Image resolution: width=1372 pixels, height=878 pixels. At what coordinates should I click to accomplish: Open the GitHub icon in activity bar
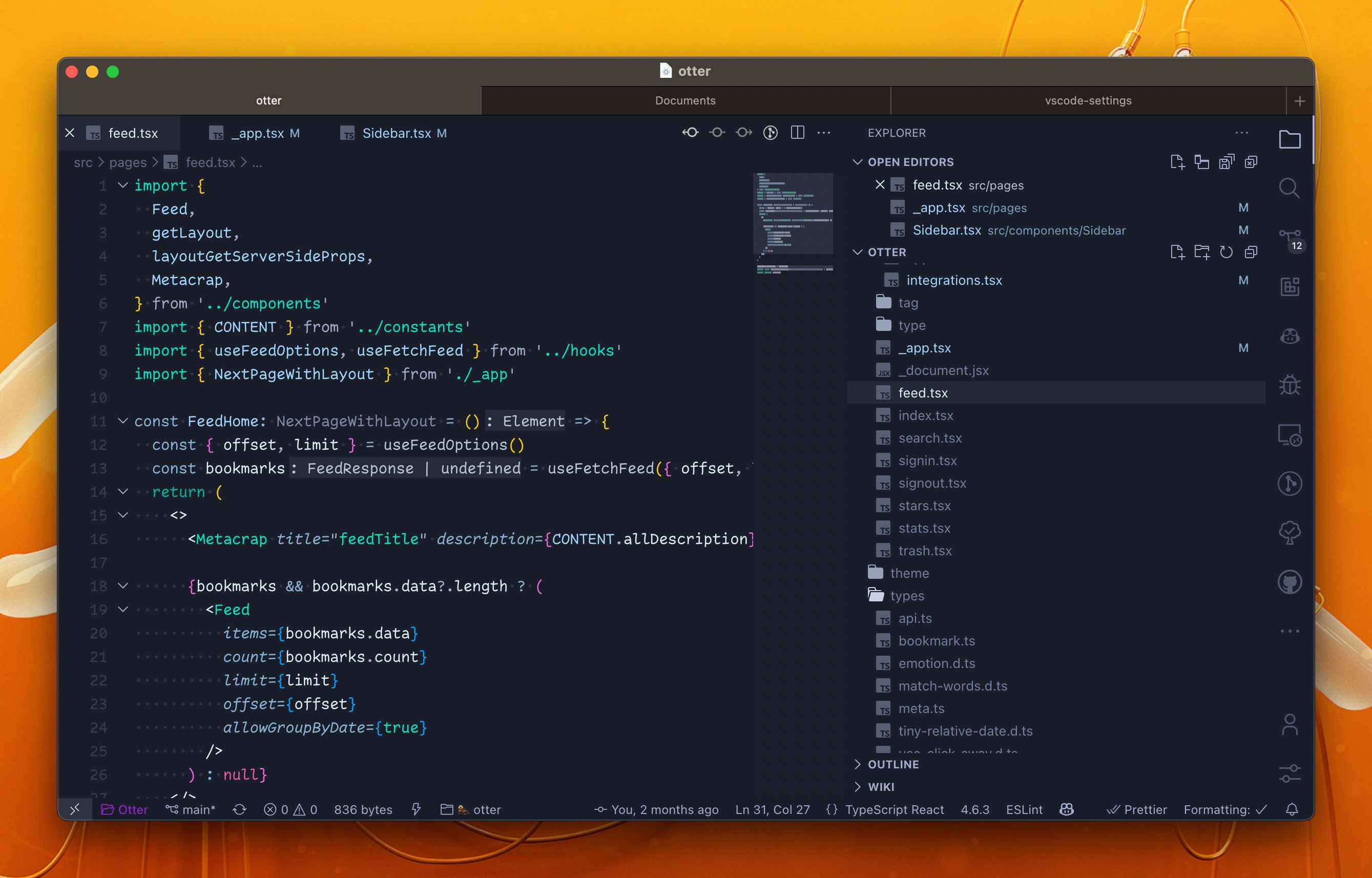click(1290, 582)
